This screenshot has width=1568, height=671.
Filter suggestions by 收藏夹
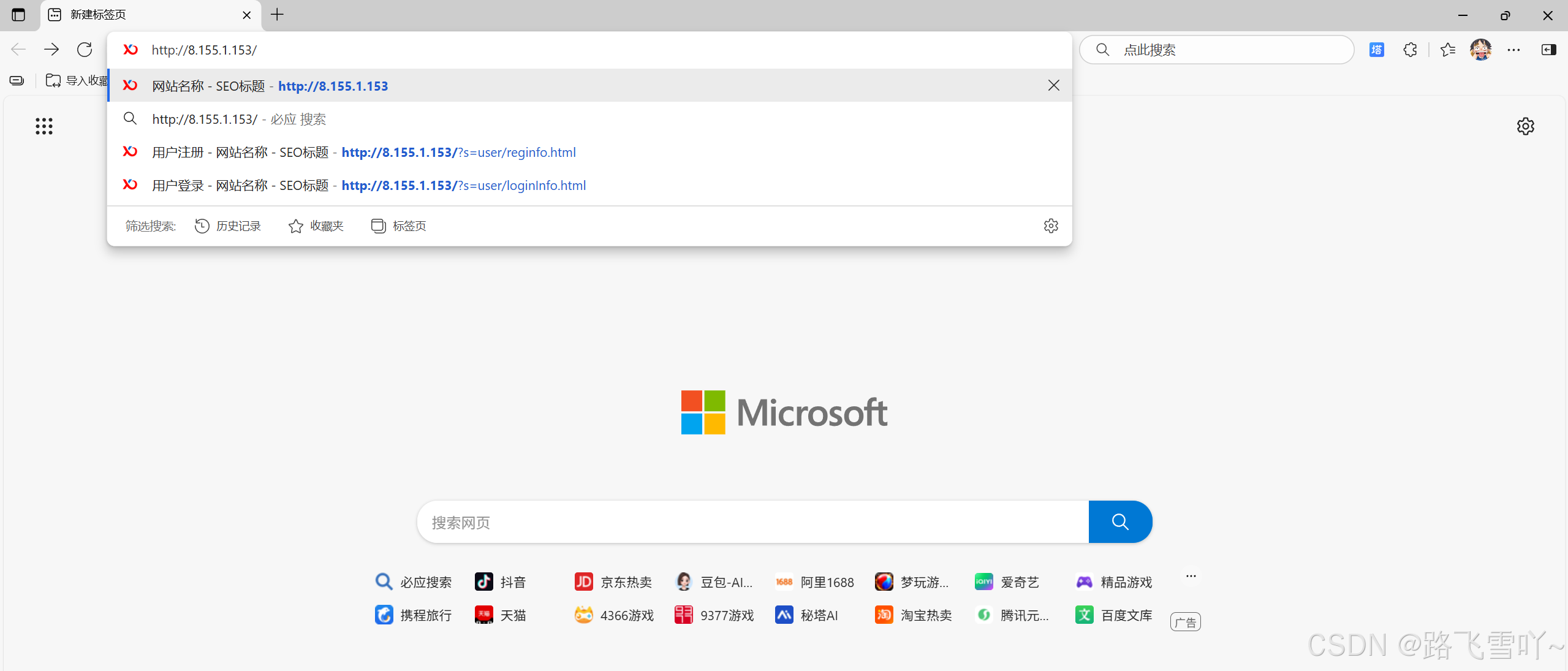pyautogui.click(x=316, y=226)
